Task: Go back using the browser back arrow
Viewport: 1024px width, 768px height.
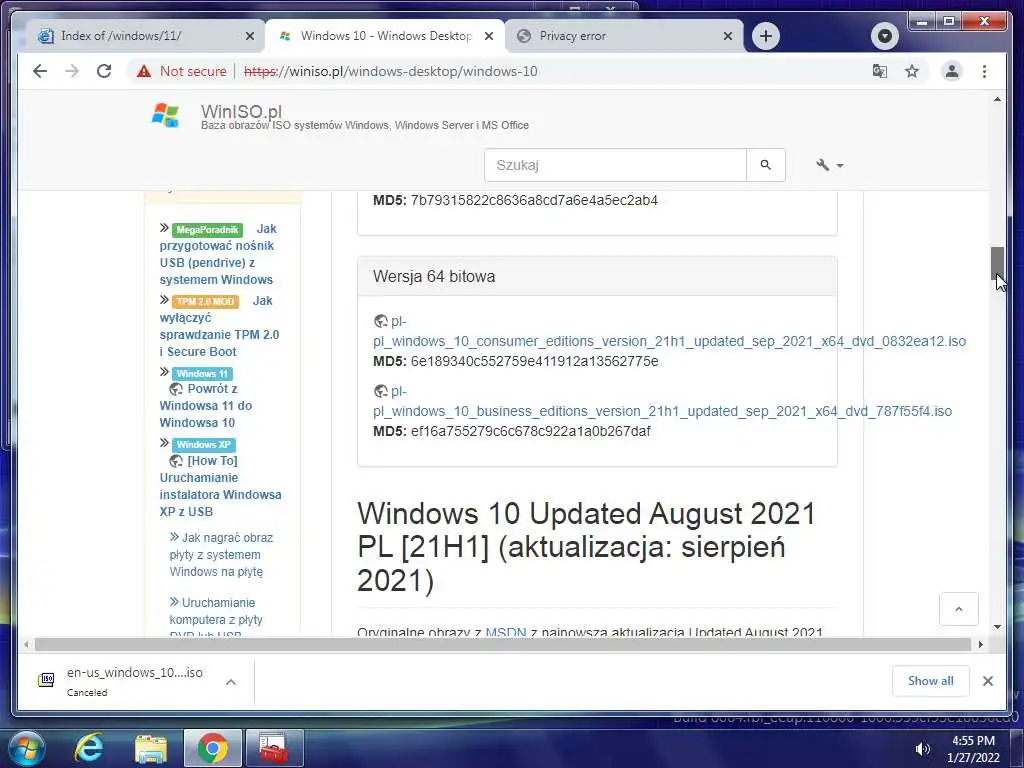Action: click(x=40, y=71)
